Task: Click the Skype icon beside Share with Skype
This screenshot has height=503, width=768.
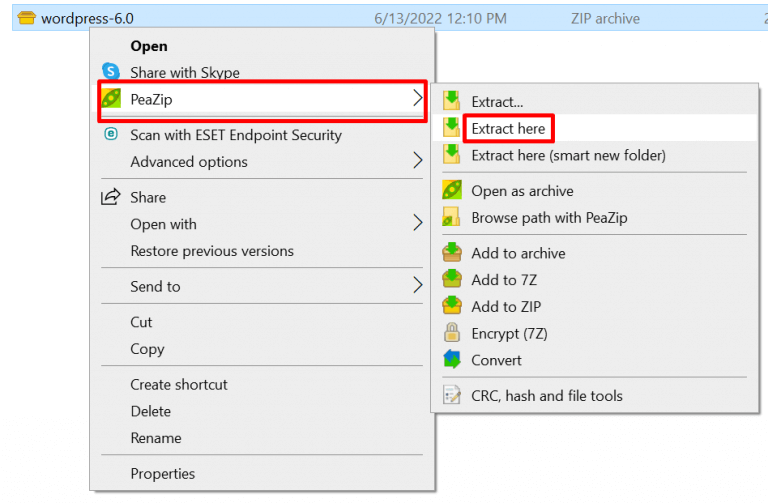Action: [111, 73]
